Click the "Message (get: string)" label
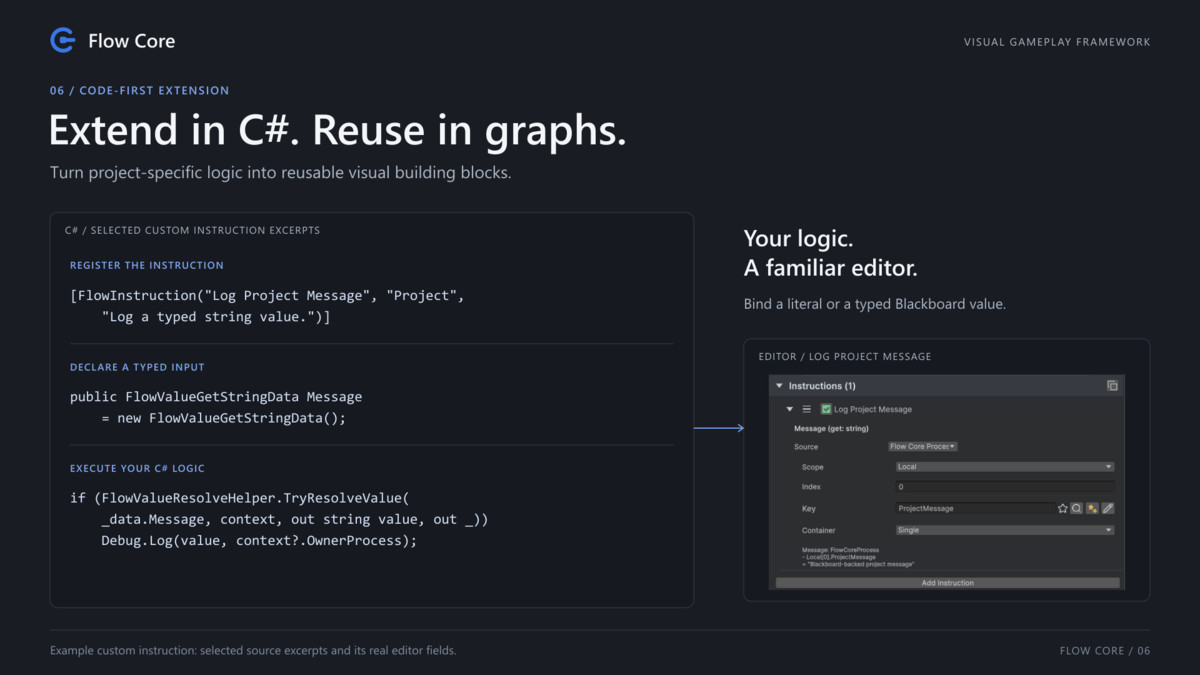This screenshot has width=1200, height=675. coord(831,429)
